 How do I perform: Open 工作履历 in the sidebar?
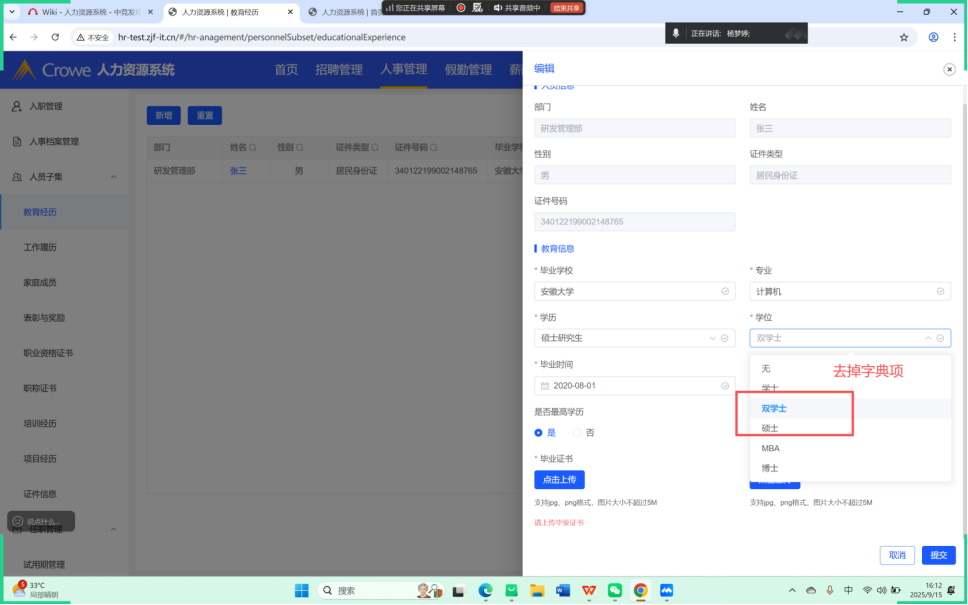click(x=40, y=248)
